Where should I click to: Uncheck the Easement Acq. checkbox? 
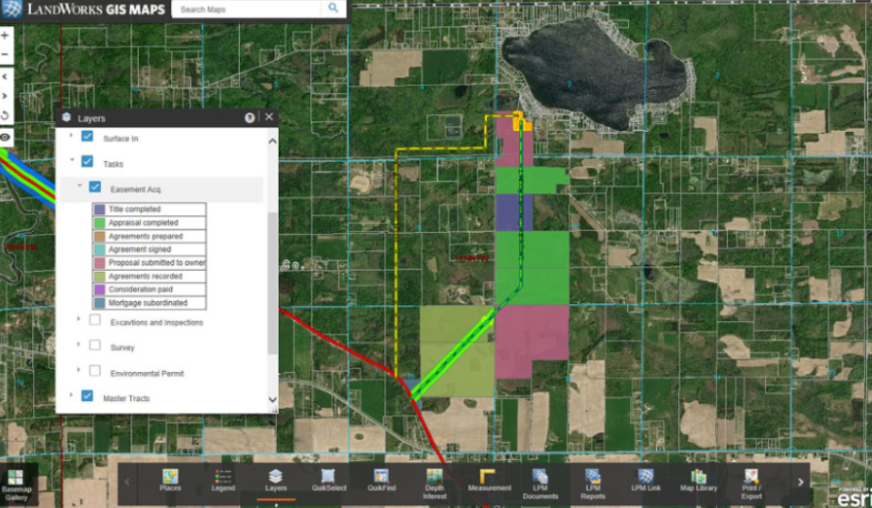point(95,187)
